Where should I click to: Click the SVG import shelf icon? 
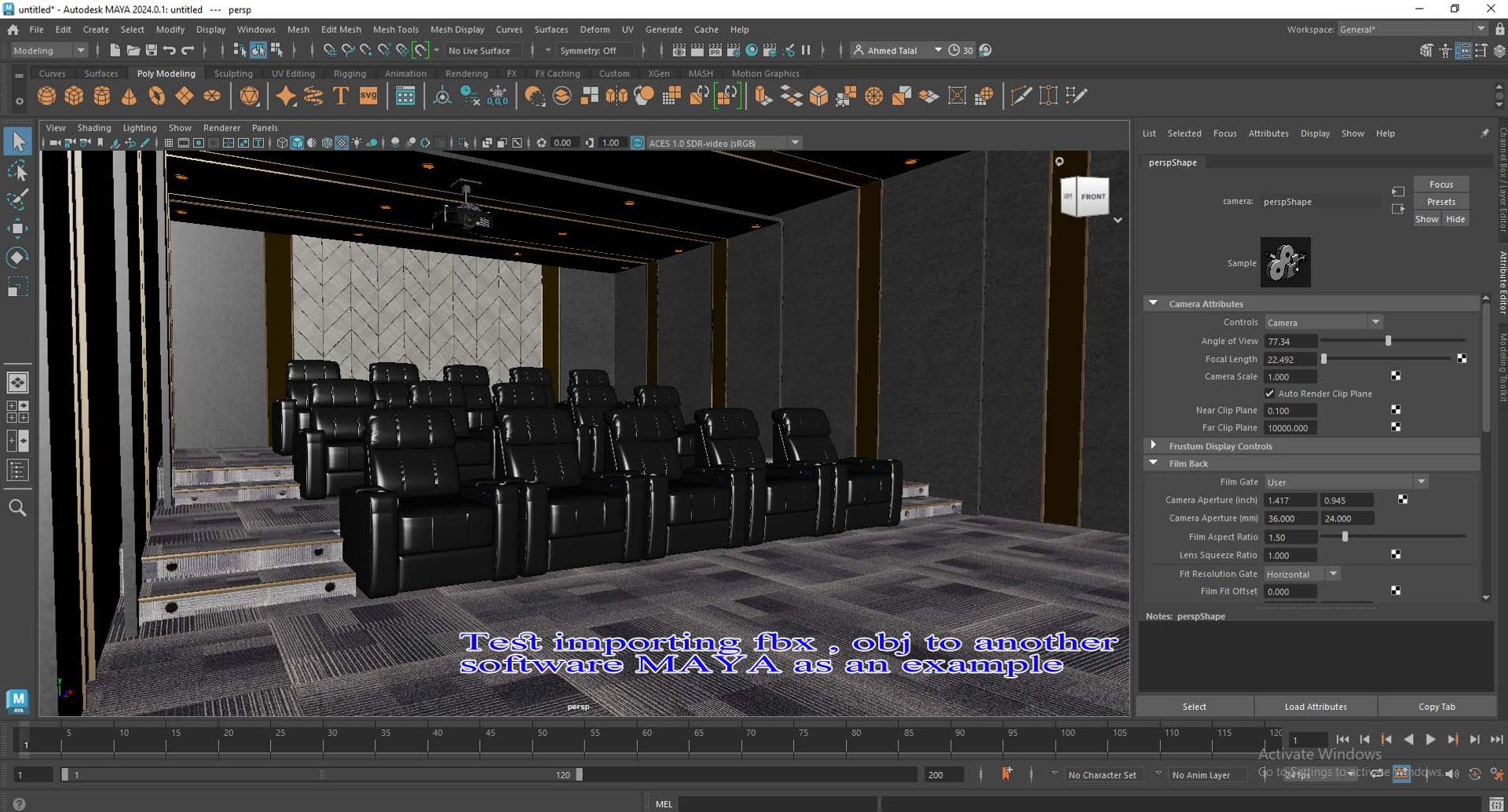368,96
